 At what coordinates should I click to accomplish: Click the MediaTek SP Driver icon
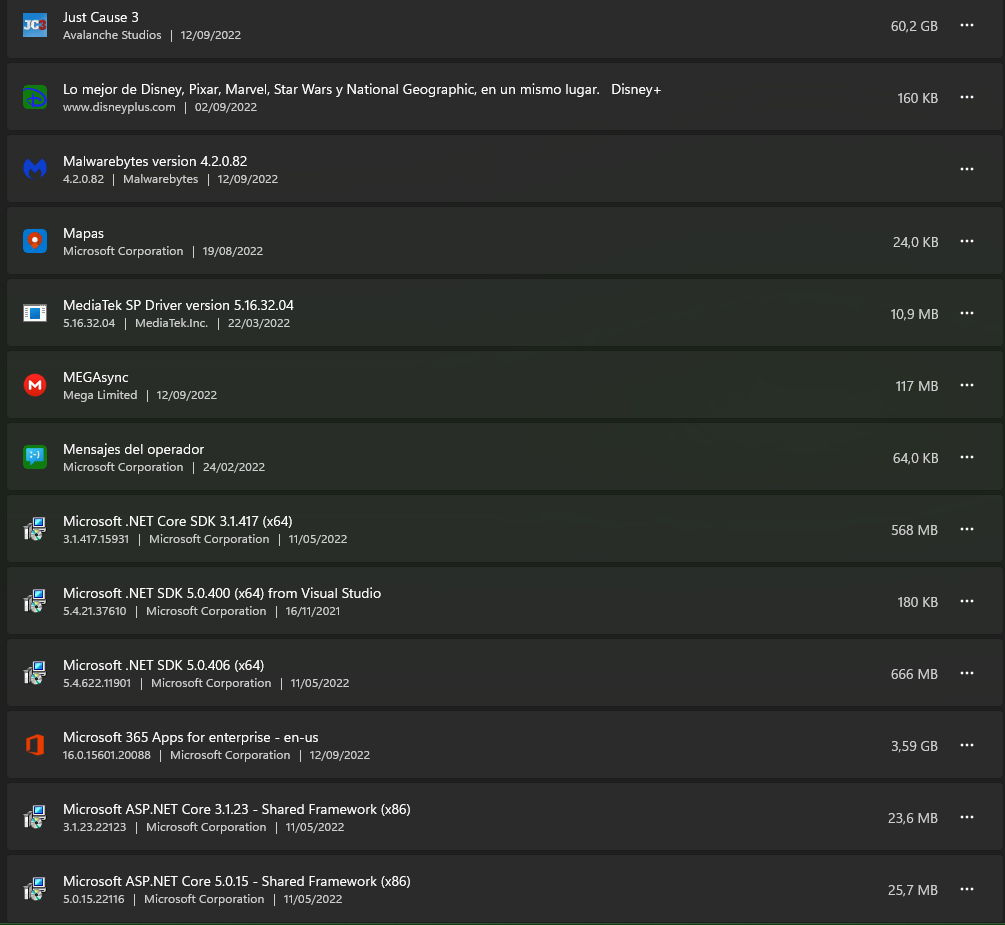(35, 313)
